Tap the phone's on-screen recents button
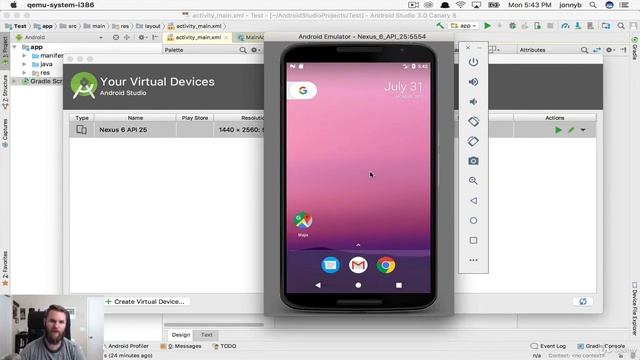640x360 pixels. coord(399,285)
